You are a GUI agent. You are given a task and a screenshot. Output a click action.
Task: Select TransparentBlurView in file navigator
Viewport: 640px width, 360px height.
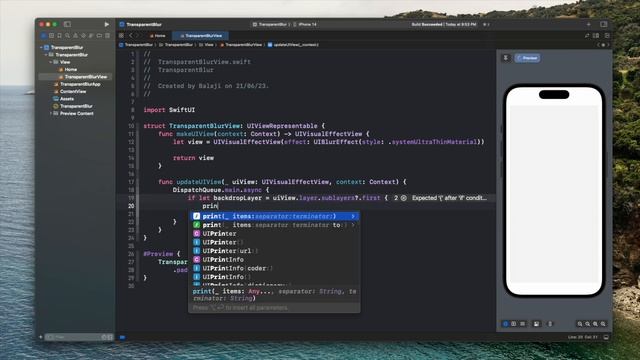[x=75, y=77]
